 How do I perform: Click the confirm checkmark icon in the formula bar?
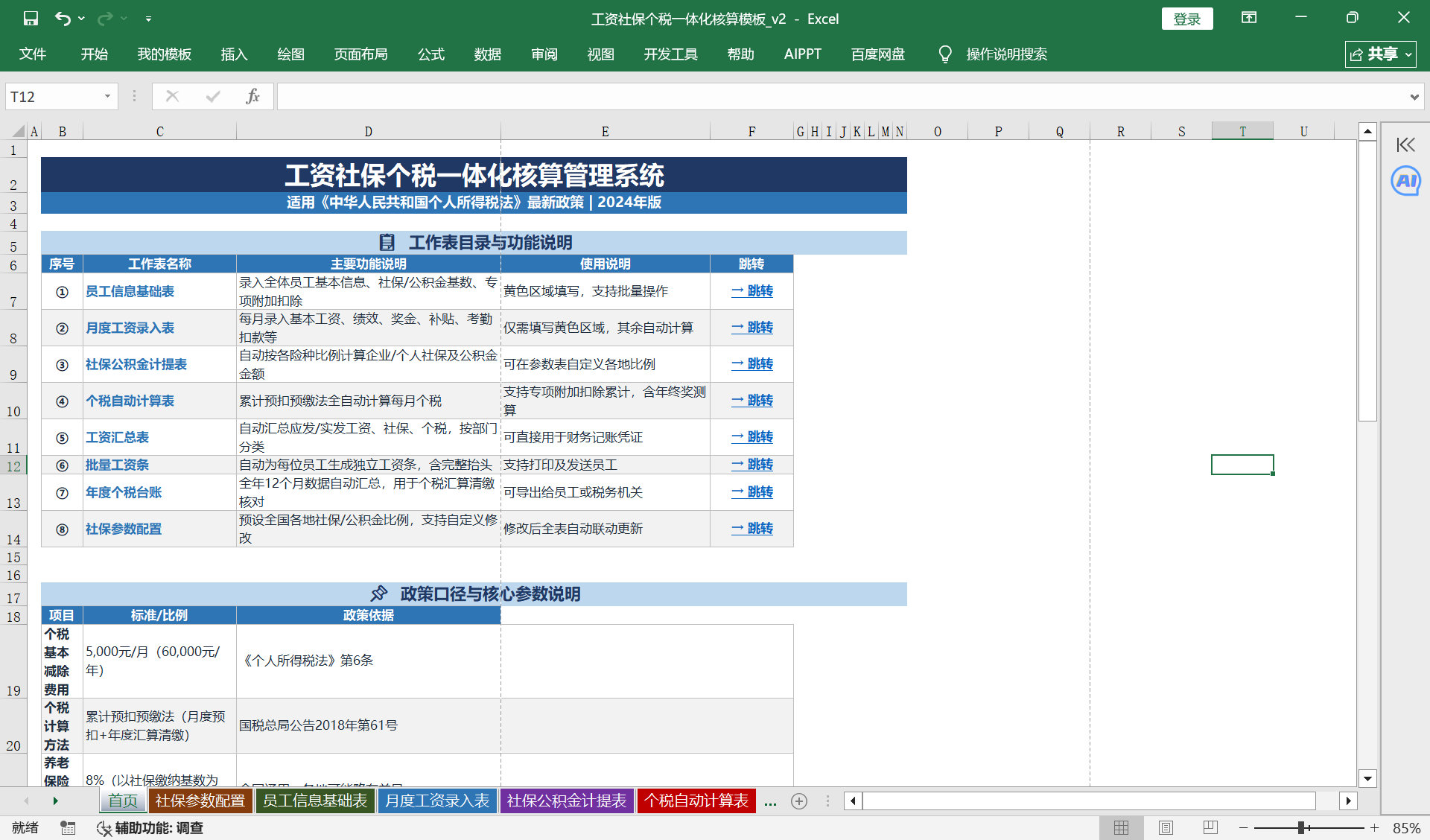[x=213, y=96]
